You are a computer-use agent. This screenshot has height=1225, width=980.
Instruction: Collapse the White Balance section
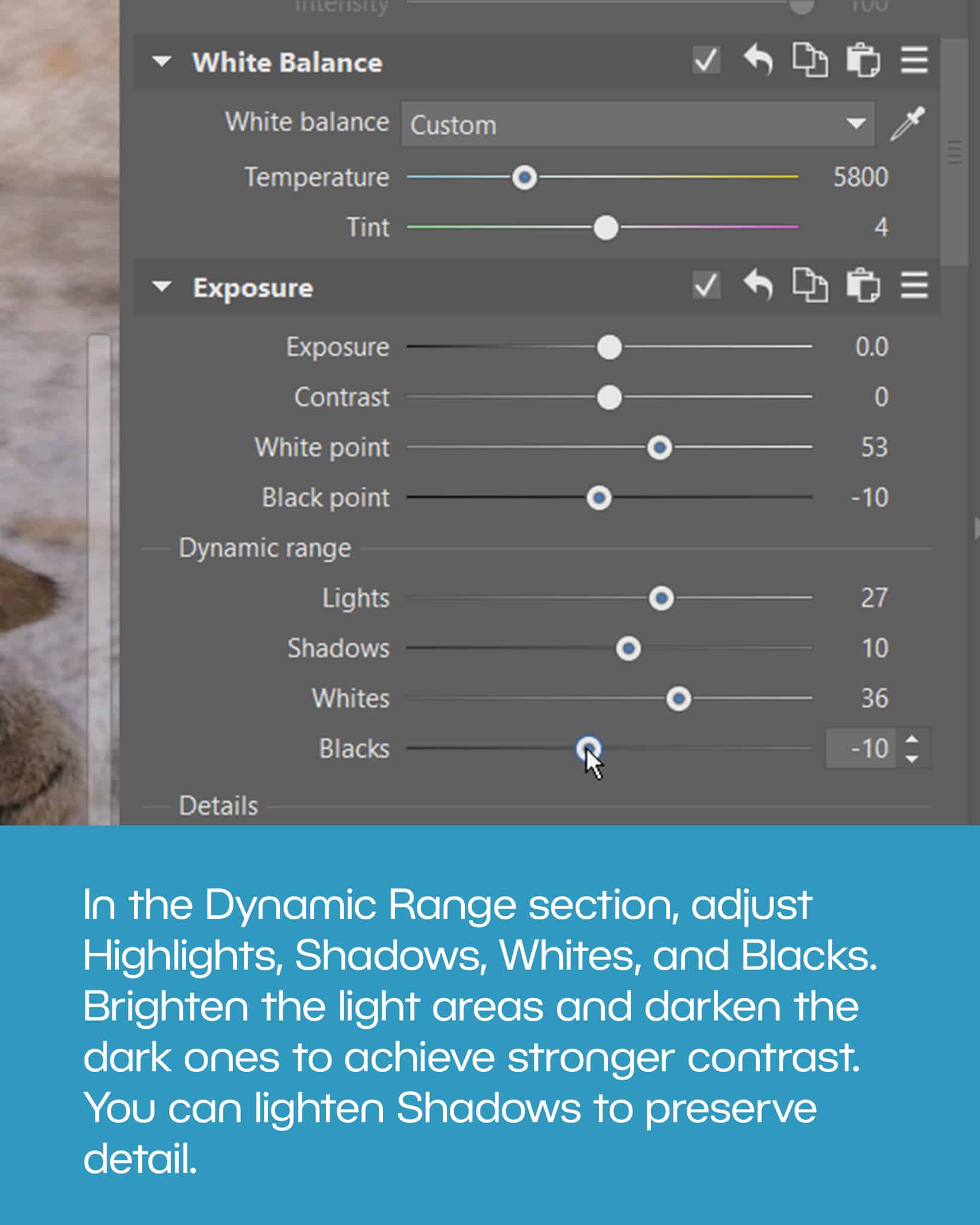[x=162, y=61]
